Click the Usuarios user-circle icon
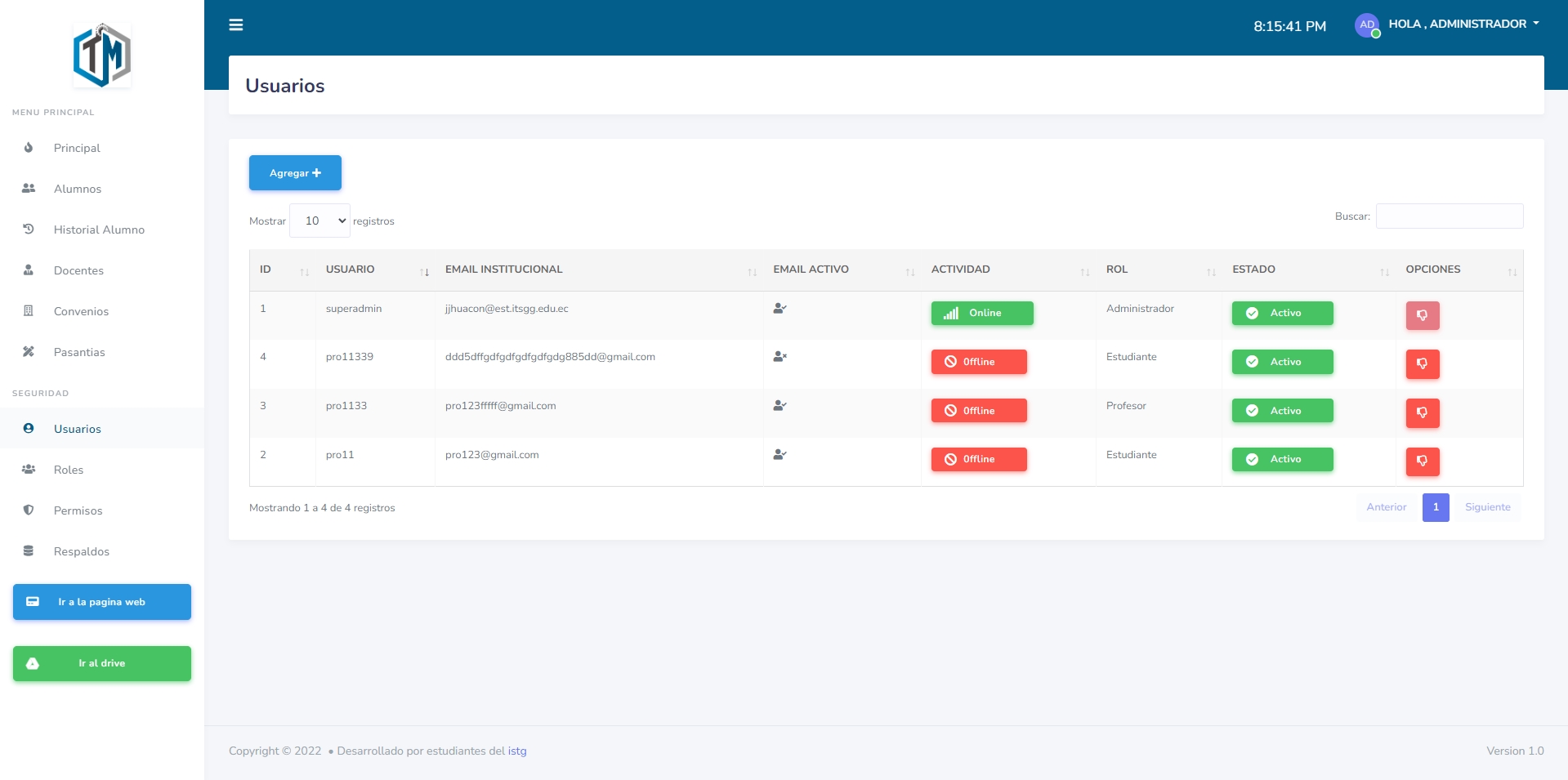Viewport: 1568px width, 780px height. coord(29,428)
